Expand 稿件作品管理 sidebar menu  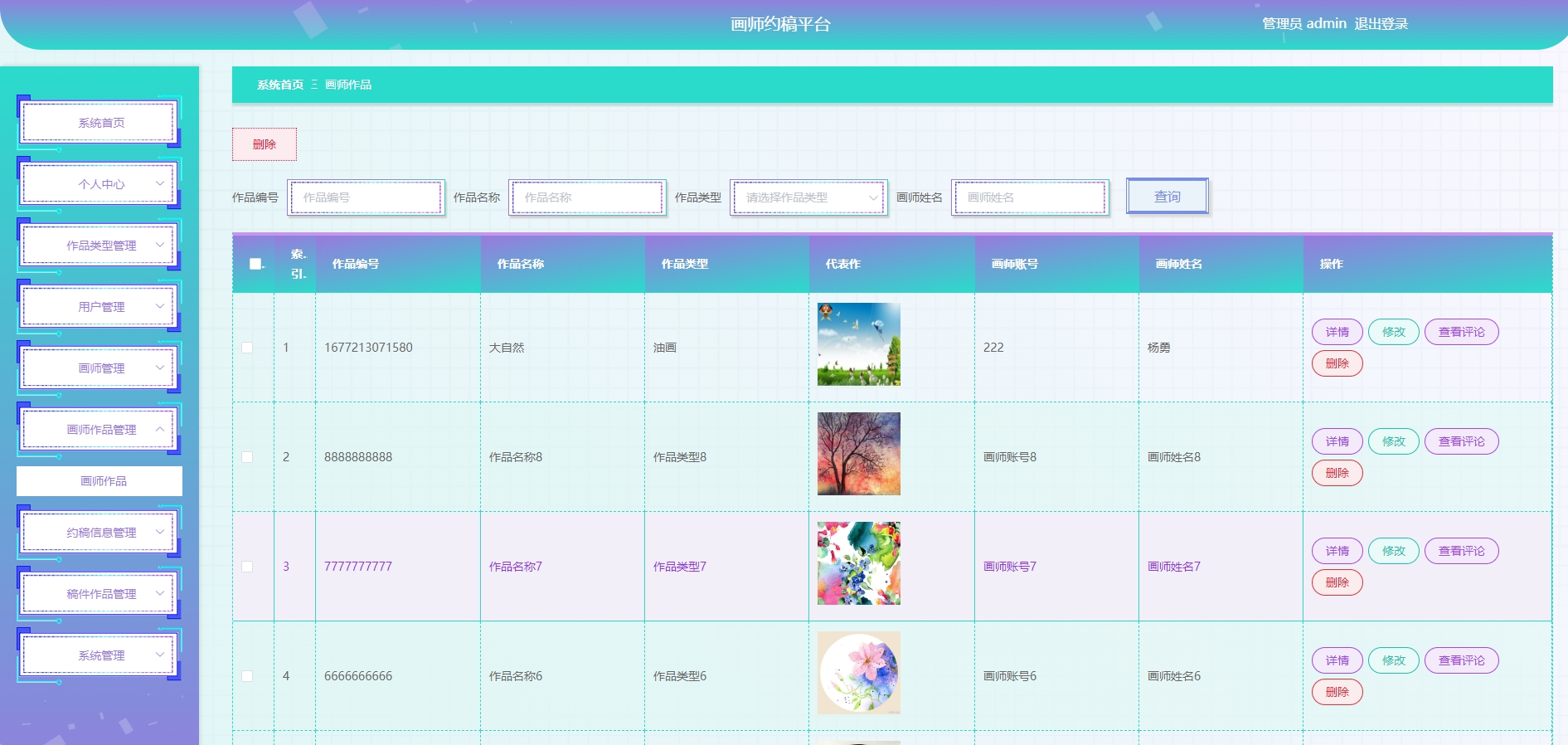(x=100, y=594)
